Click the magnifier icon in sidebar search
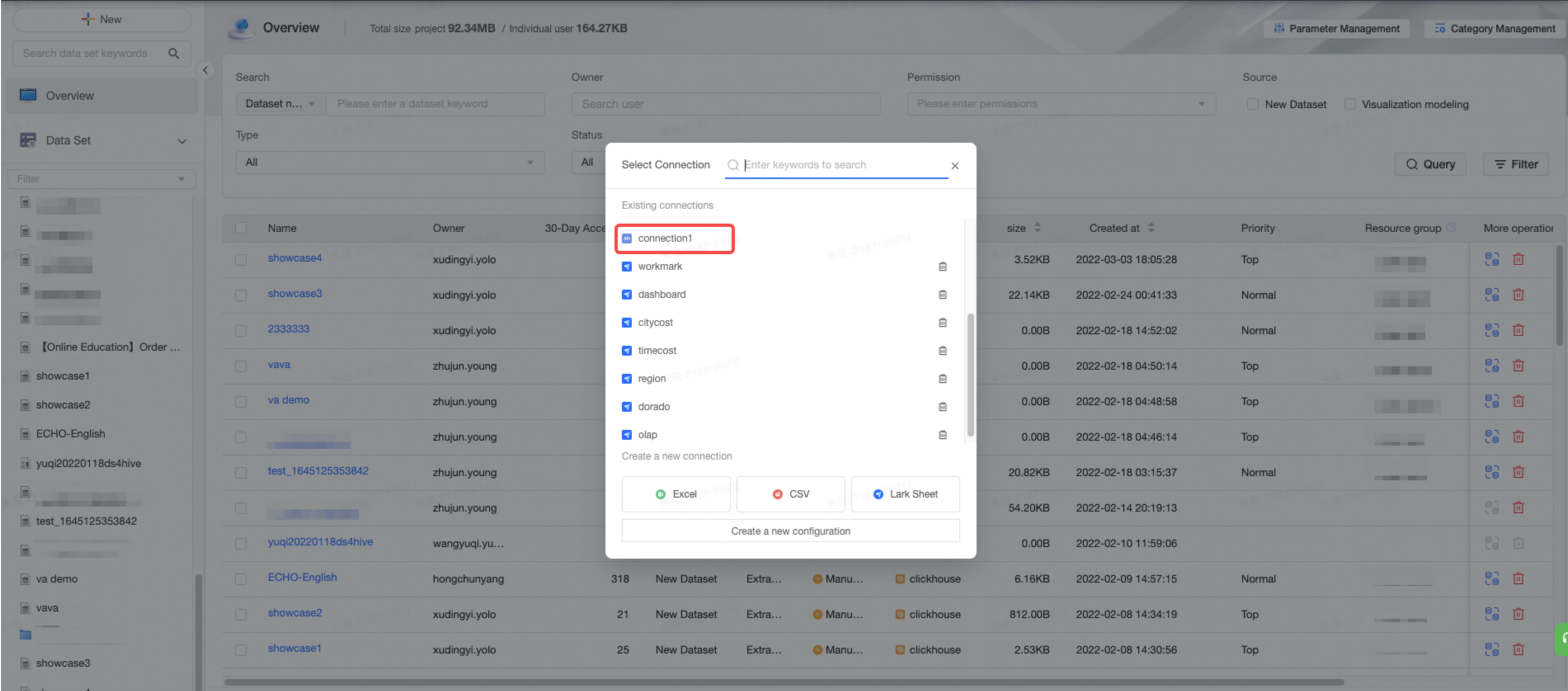Image resolution: width=1568 pixels, height=691 pixels. tap(173, 53)
